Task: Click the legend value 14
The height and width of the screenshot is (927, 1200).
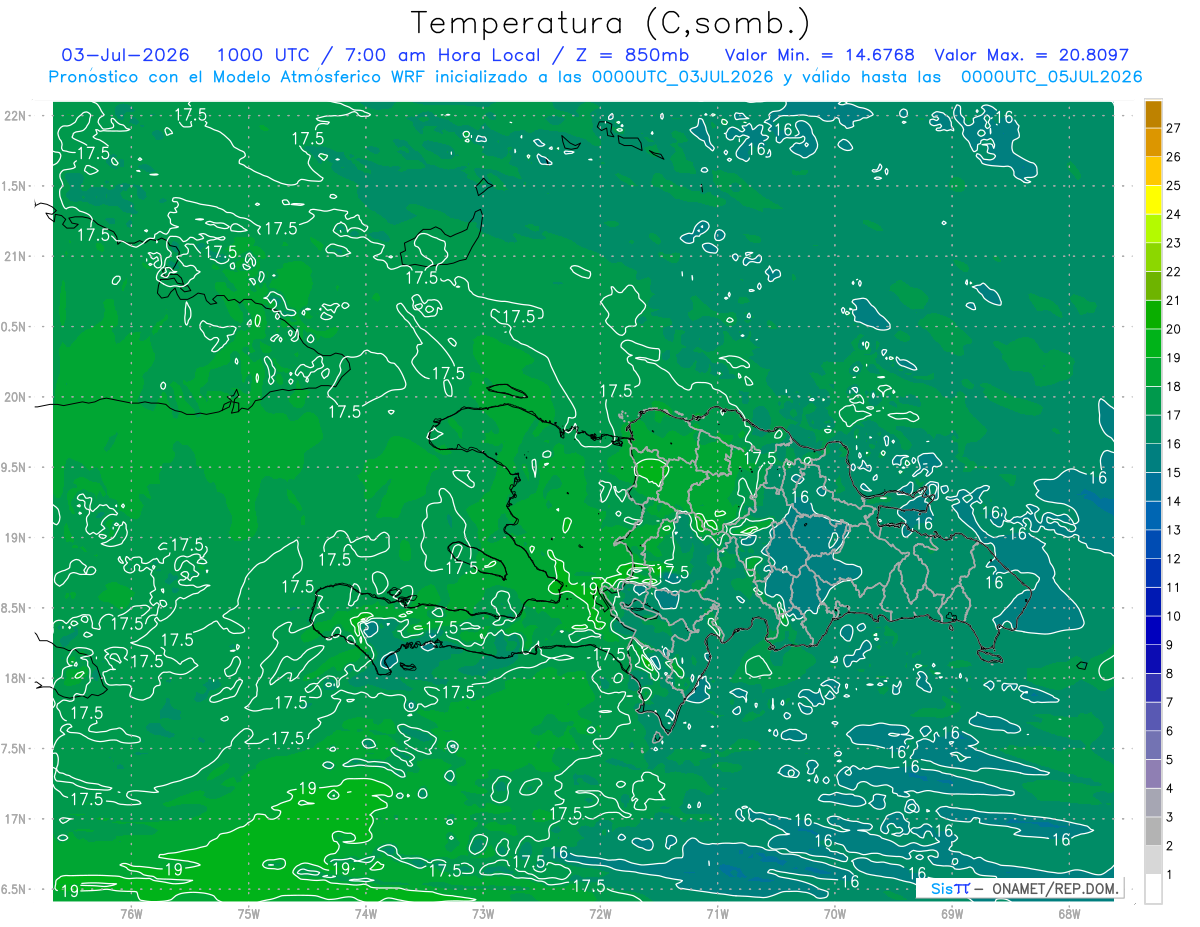Action: coord(1174,502)
